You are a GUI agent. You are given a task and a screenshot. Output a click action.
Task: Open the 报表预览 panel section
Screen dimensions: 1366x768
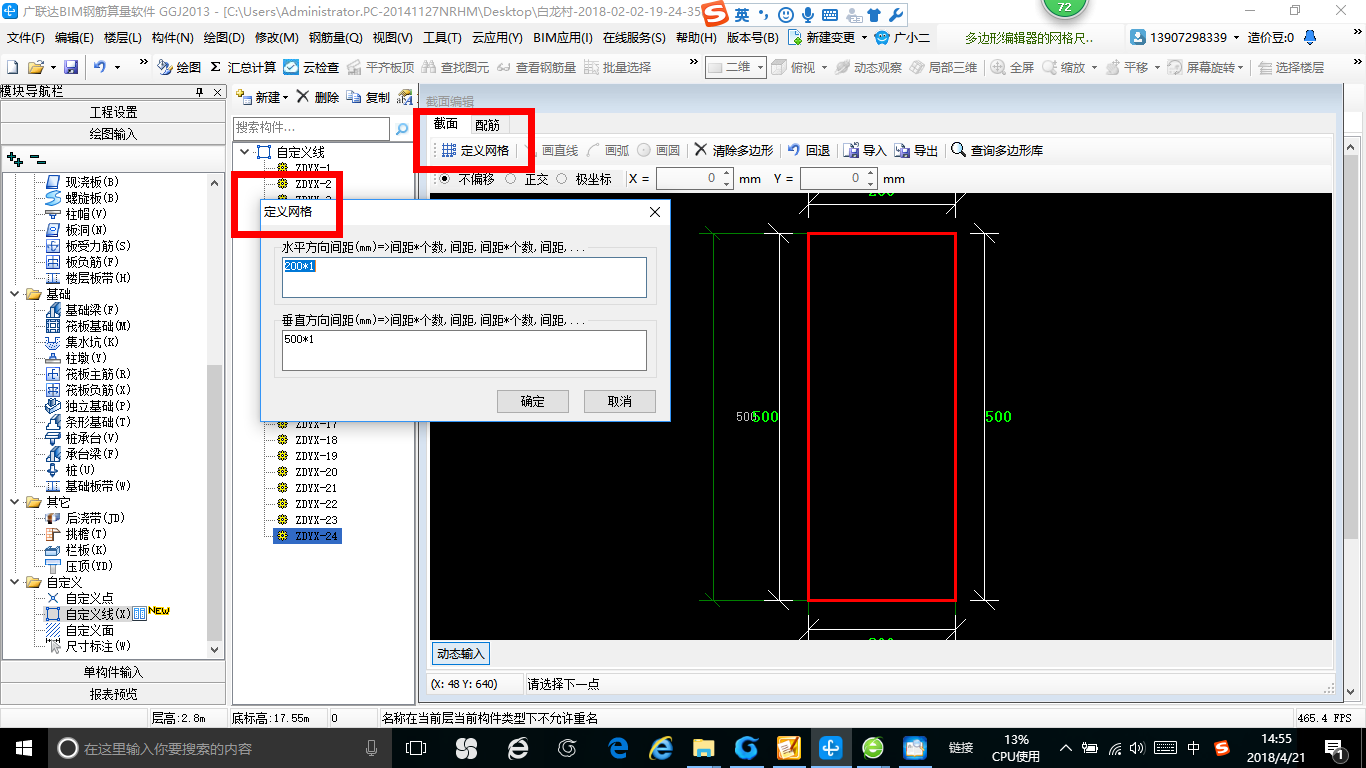tap(113, 694)
